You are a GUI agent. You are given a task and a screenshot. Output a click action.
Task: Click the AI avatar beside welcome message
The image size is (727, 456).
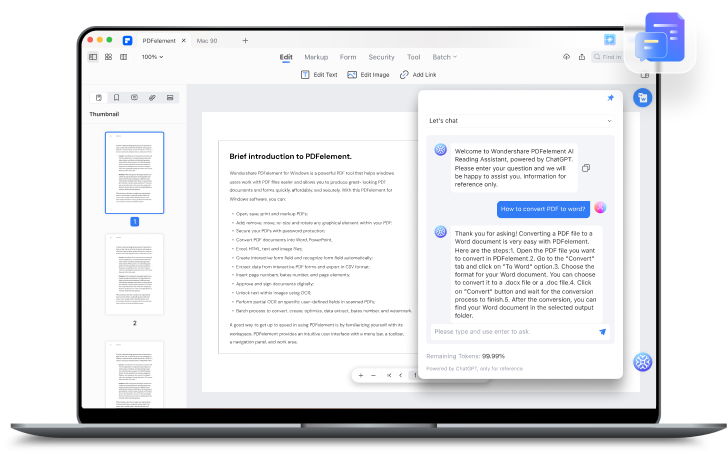(x=440, y=150)
